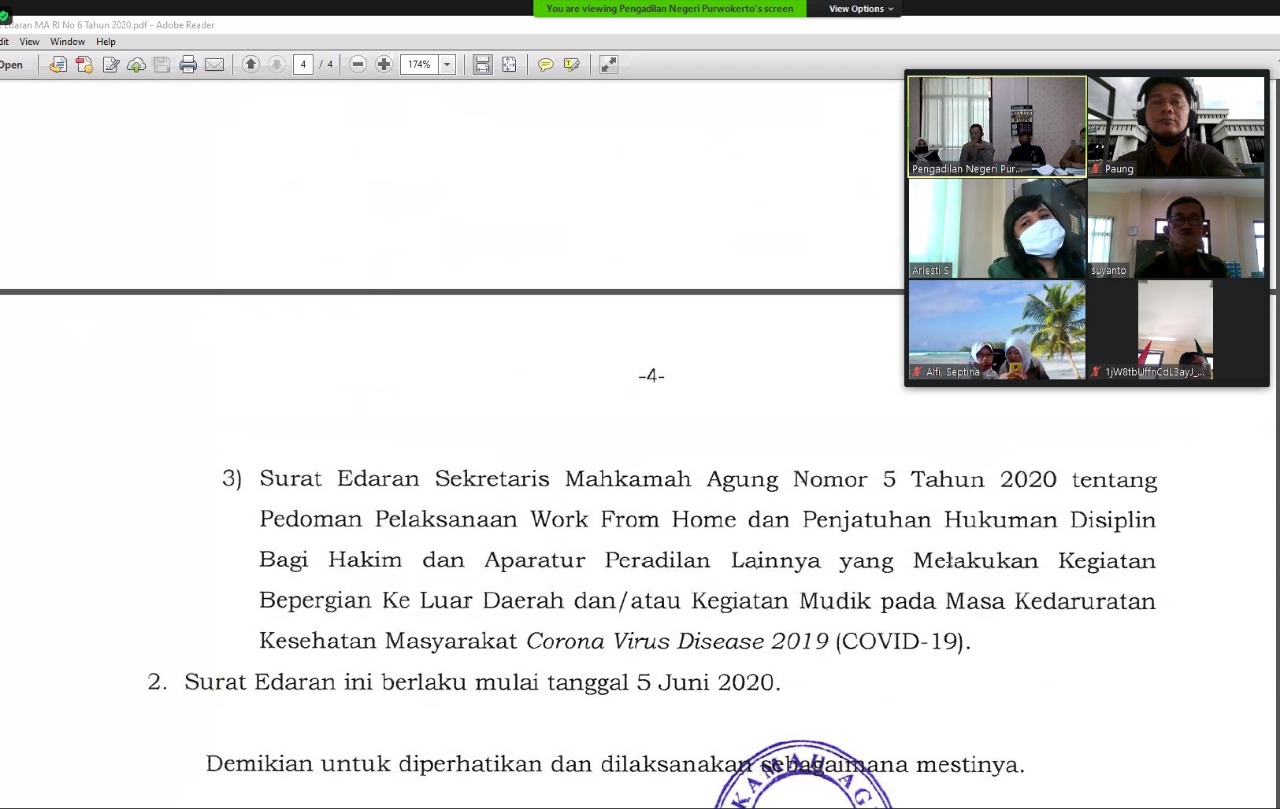Open the Window menu

coord(67,42)
